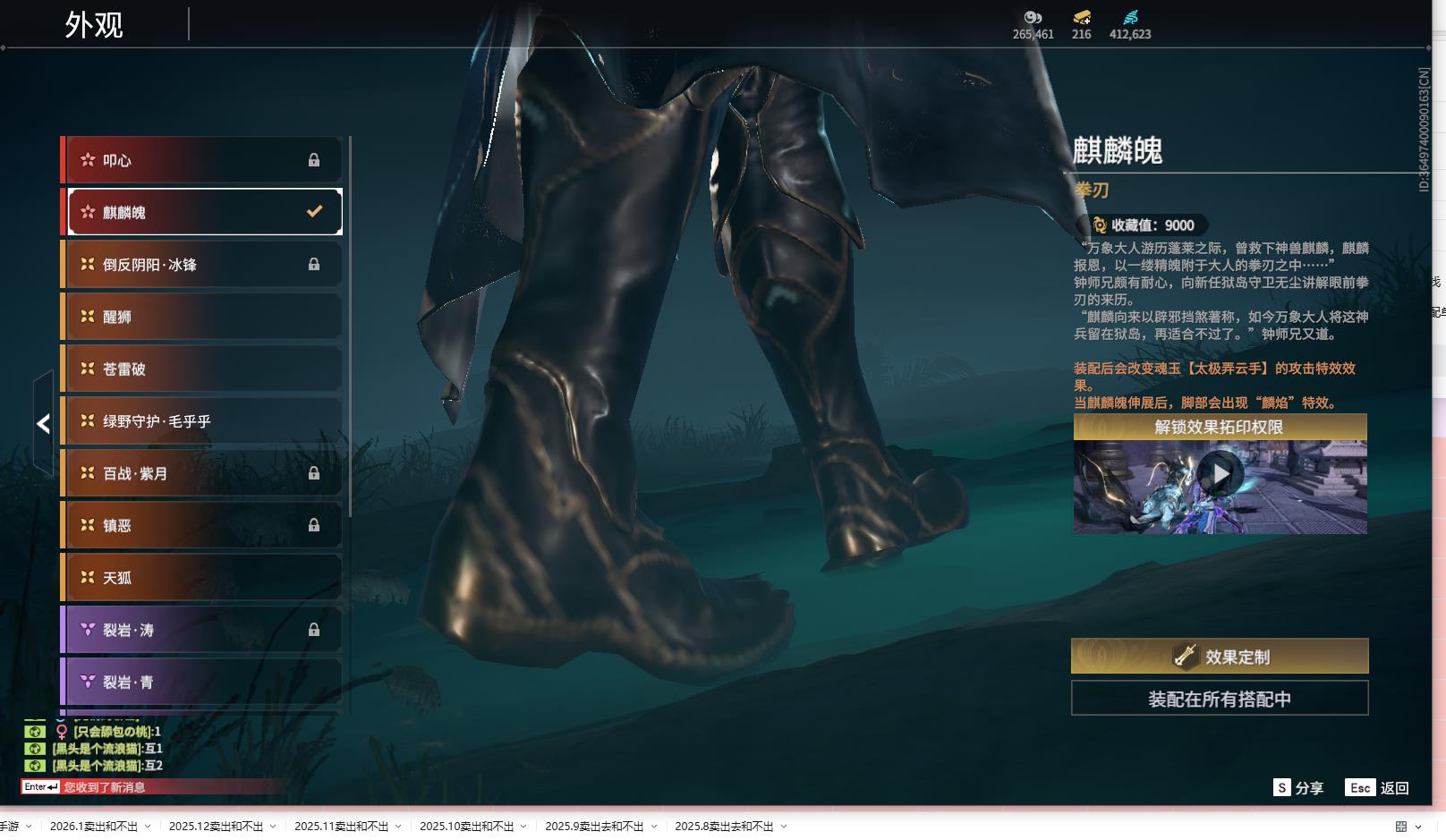Open the 2025.12卖出和不出 sheet tab dropdown
Viewport: 1446px width, 840px height.
(273, 827)
